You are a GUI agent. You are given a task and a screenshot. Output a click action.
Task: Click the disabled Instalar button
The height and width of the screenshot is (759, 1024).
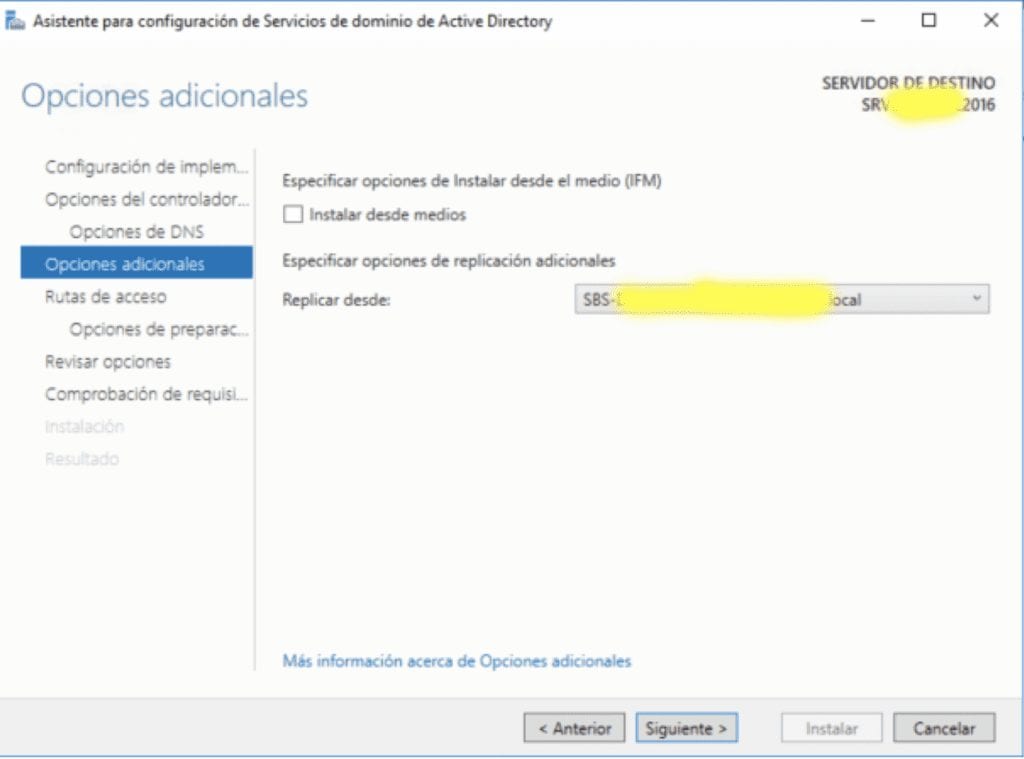(831, 728)
